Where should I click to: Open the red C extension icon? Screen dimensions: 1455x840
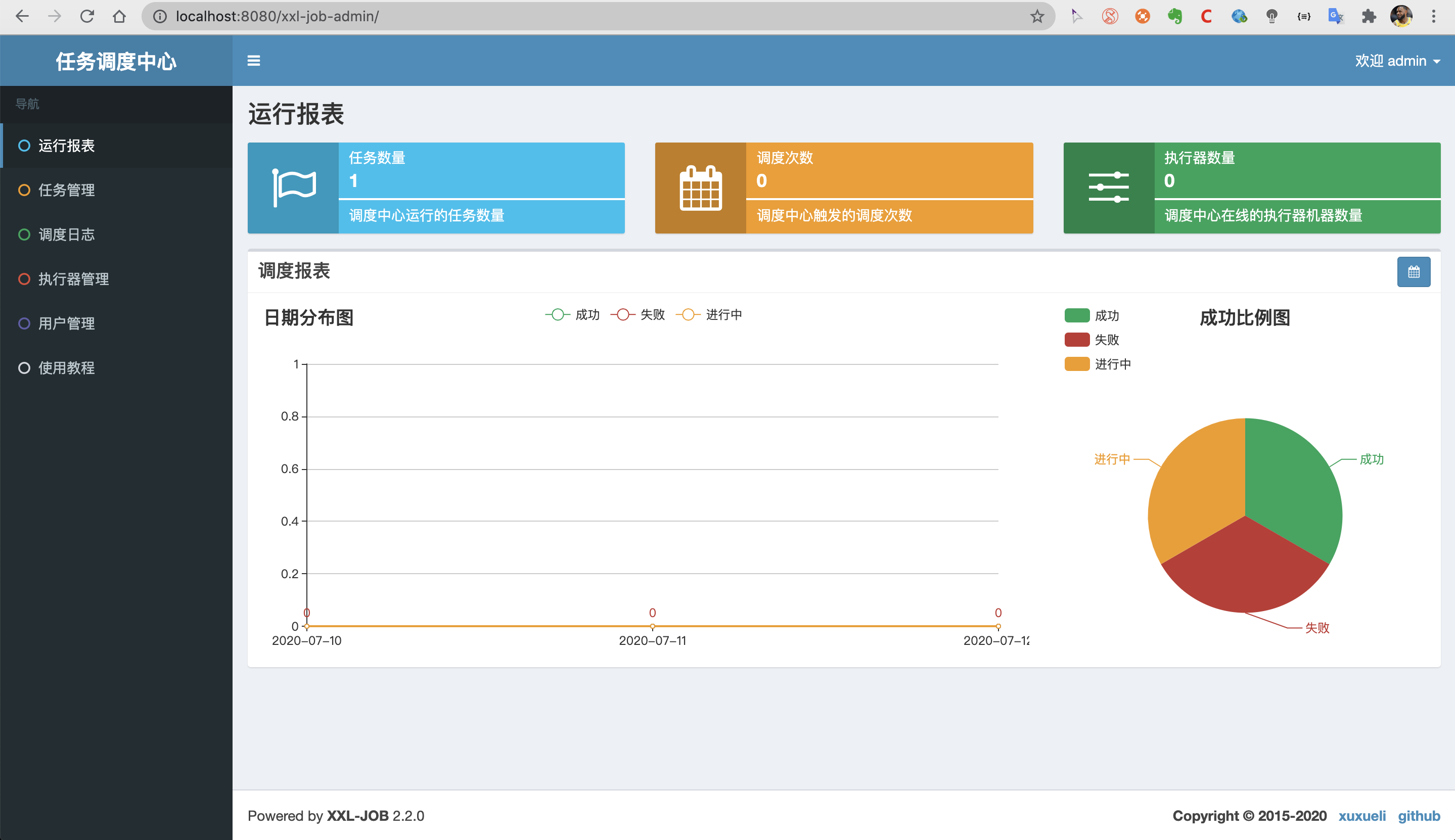coord(1206,16)
